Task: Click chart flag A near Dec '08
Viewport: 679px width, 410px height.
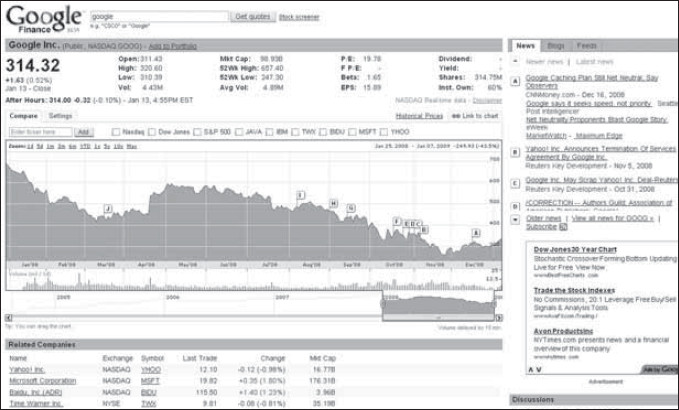Action: pos(476,233)
